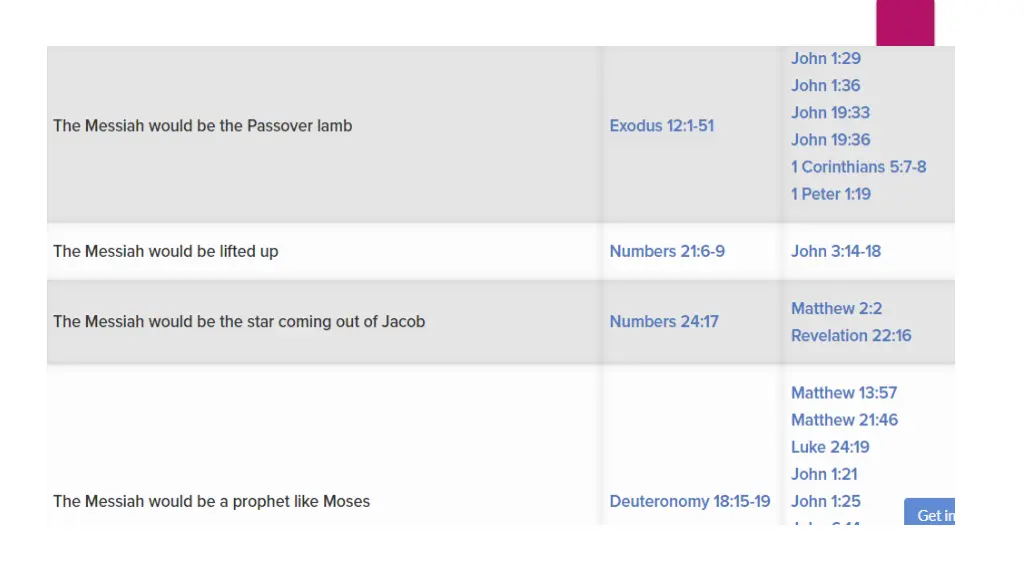Screen dimensions: 1024x576
Task: Open the John 1:25 verse link
Action: (825, 501)
